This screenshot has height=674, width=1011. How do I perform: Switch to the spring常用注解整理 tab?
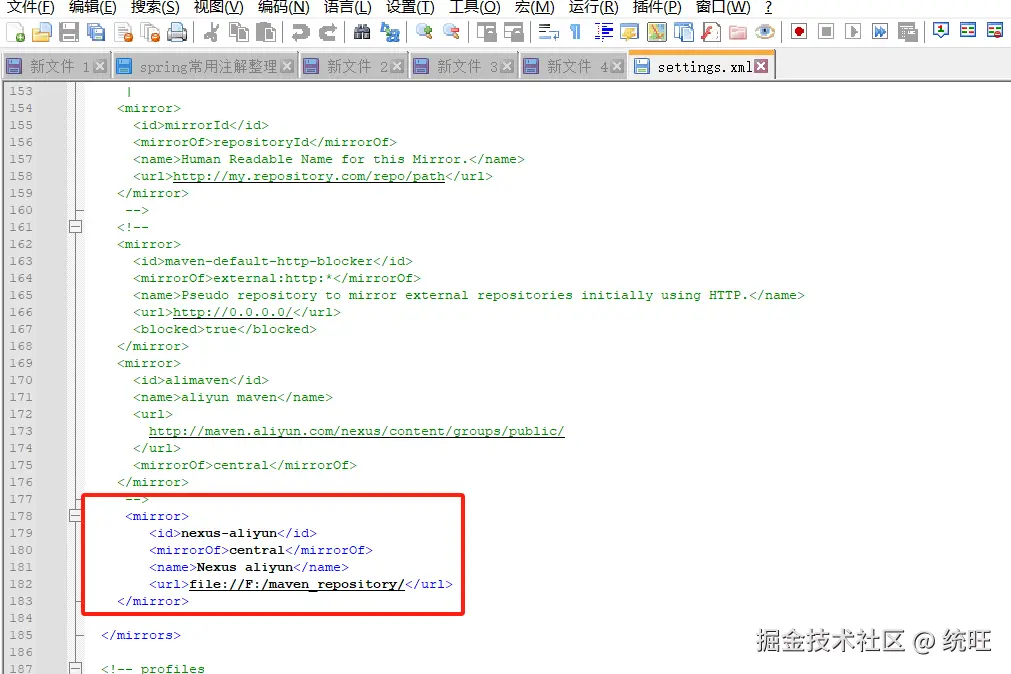coord(204,66)
